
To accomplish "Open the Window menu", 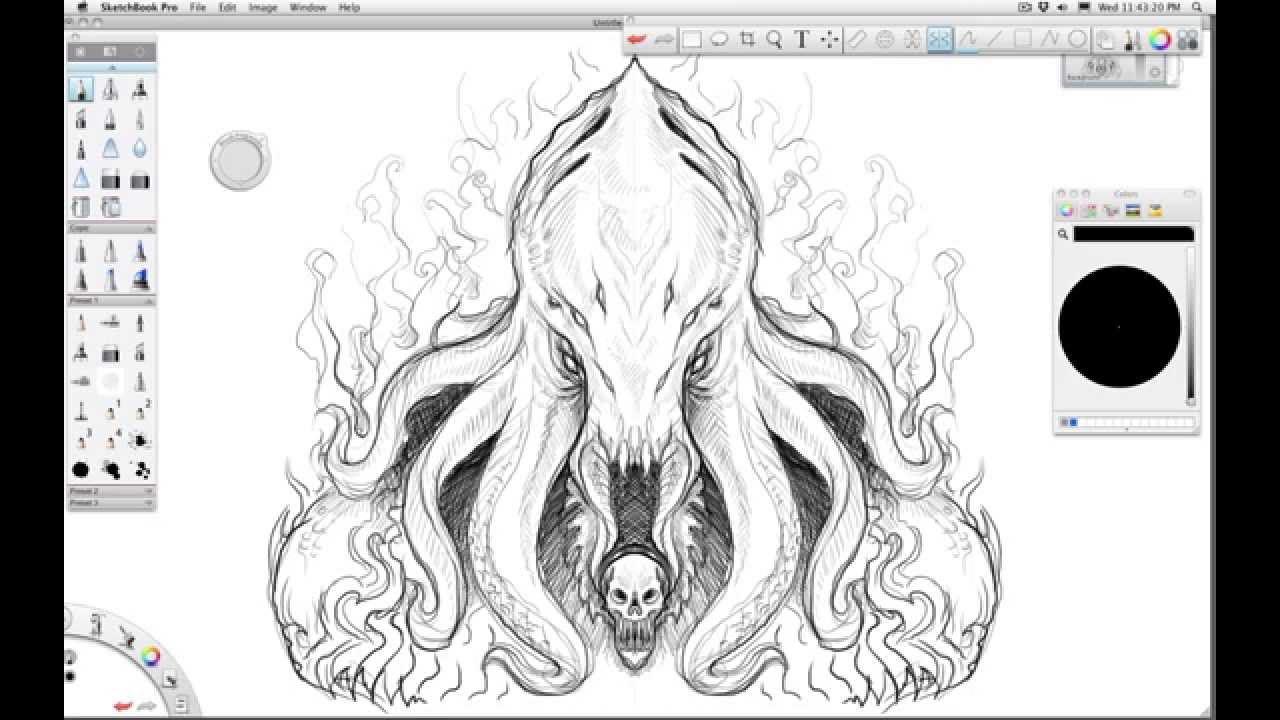I will point(307,7).
